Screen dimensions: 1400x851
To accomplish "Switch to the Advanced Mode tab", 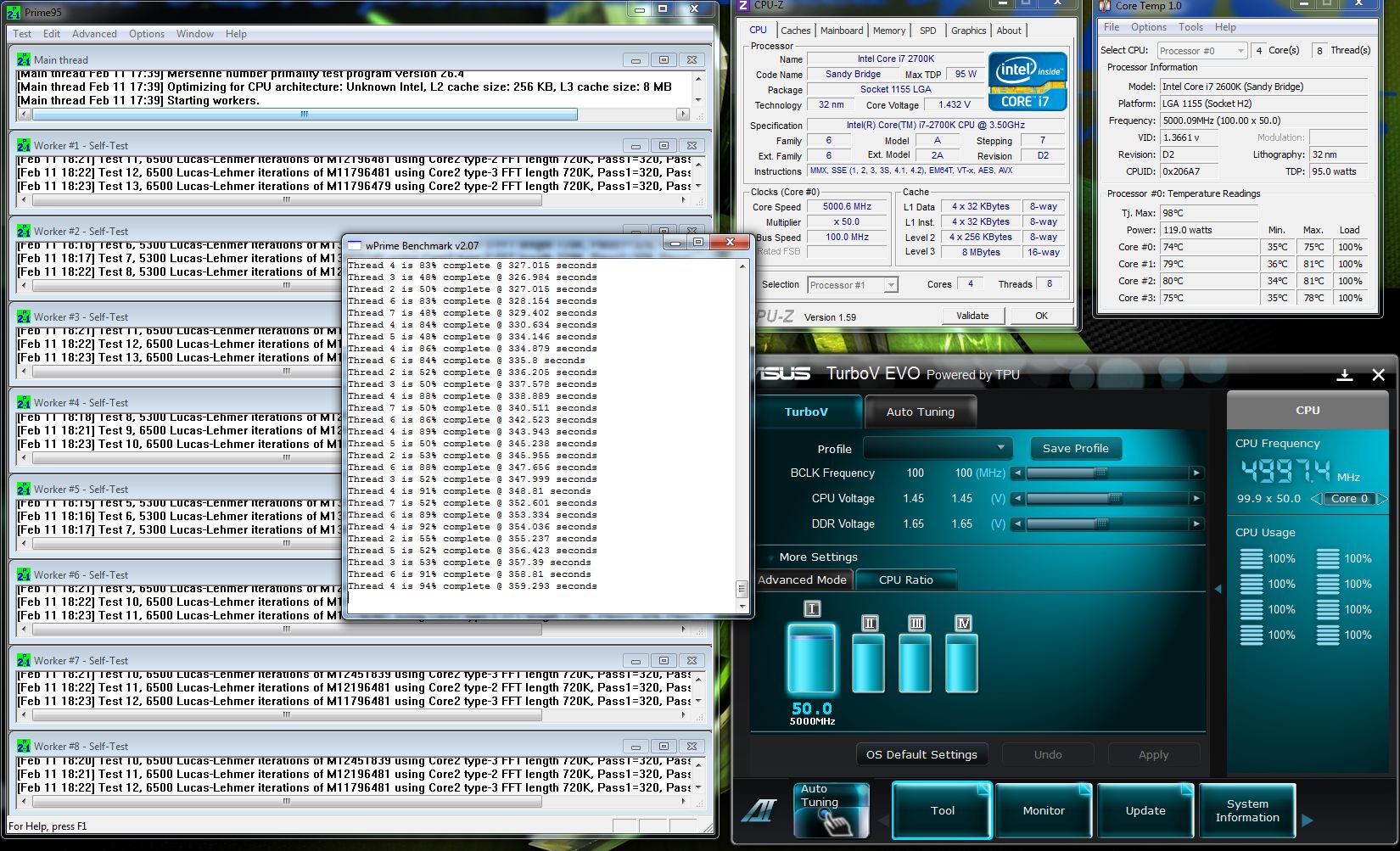I will pos(803,580).
